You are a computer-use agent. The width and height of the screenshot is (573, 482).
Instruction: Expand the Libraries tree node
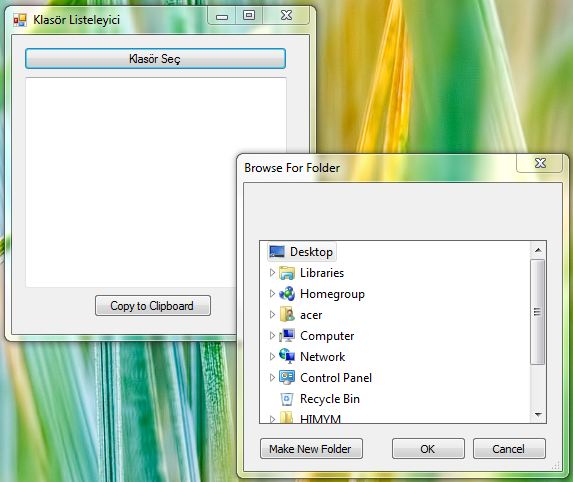pos(272,273)
